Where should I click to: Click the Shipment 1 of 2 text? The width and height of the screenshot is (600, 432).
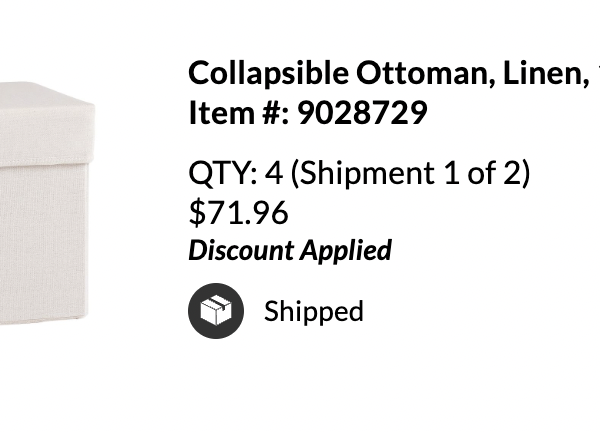point(410,173)
